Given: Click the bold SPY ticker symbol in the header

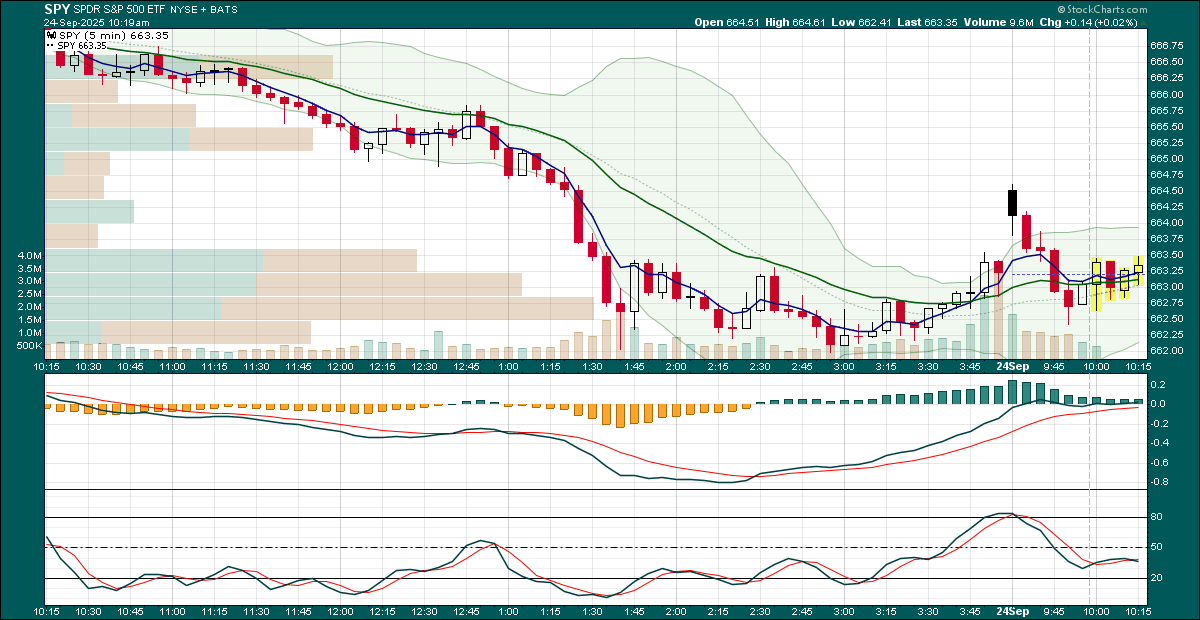Looking at the screenshot, I should [x=56, y=9].
